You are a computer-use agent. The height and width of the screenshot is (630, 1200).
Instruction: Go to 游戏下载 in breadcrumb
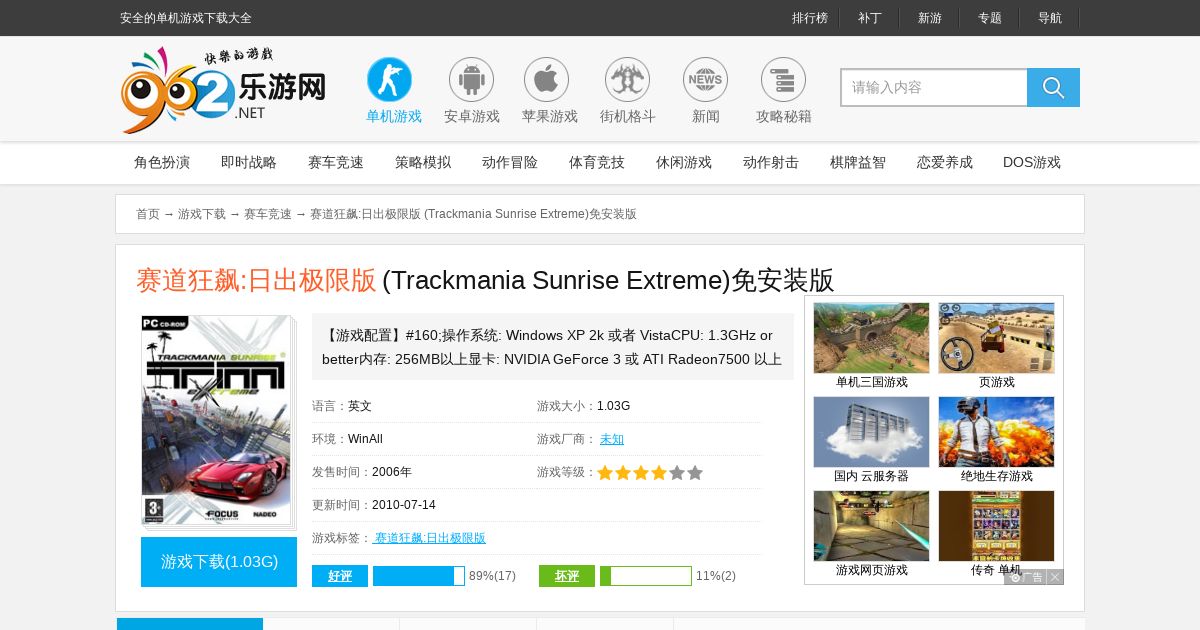[x=202, y=214]
